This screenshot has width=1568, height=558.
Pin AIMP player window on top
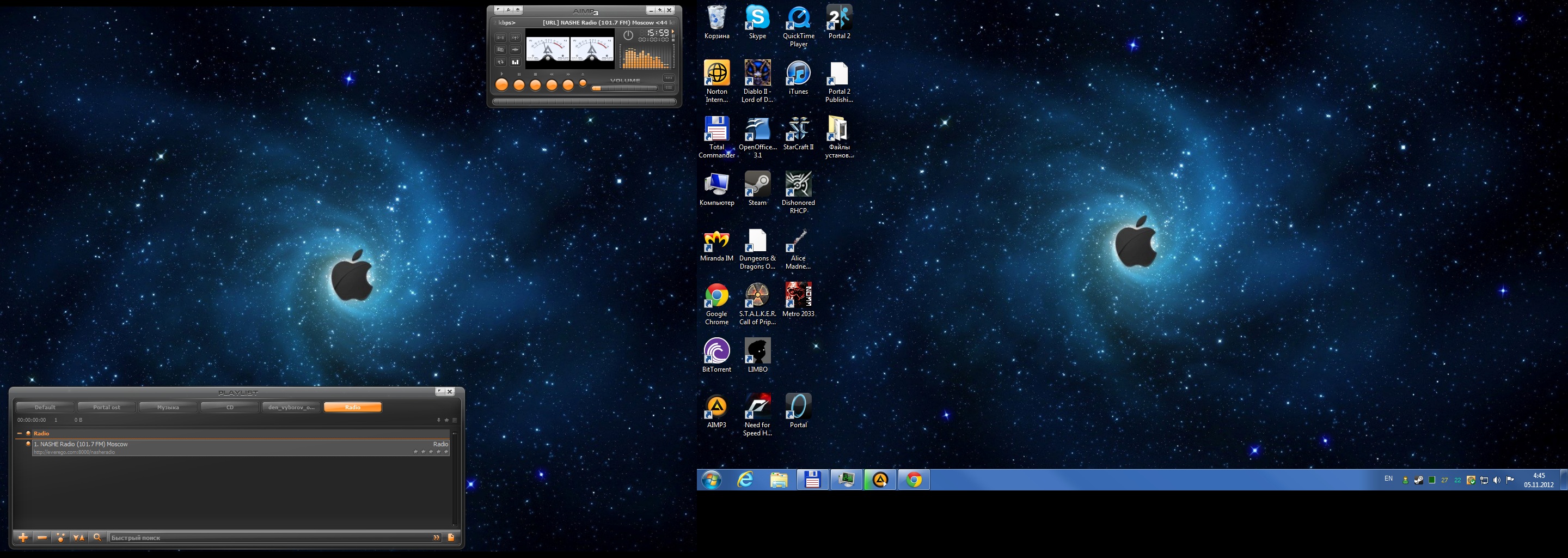659,10
